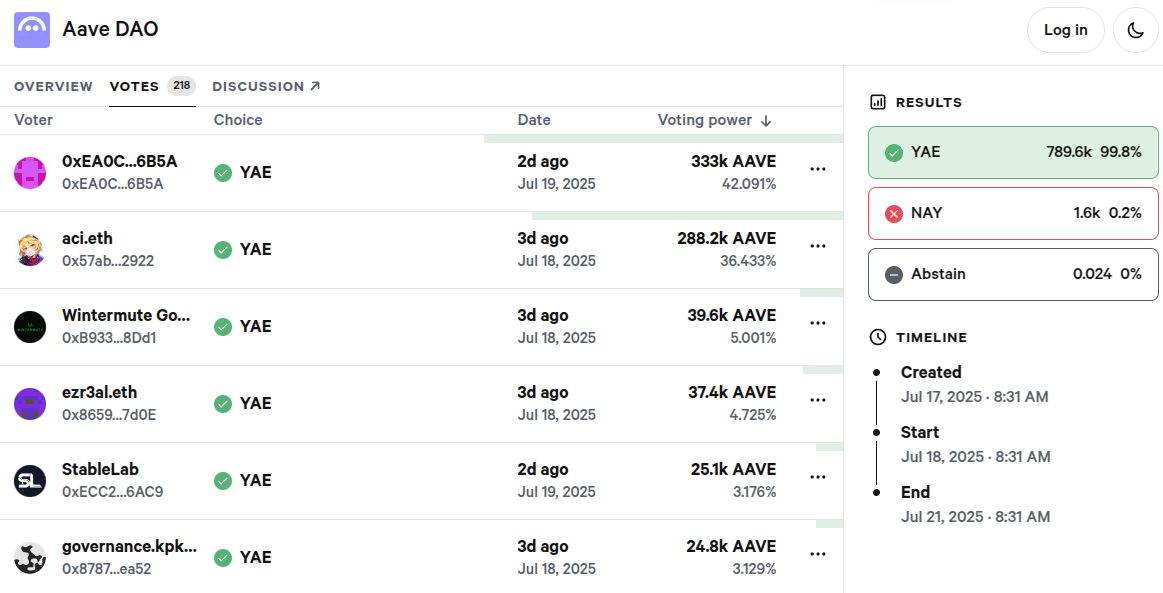Select the Votes tab
Screen dimensions: 1163x593
click(x=135, y=87)
